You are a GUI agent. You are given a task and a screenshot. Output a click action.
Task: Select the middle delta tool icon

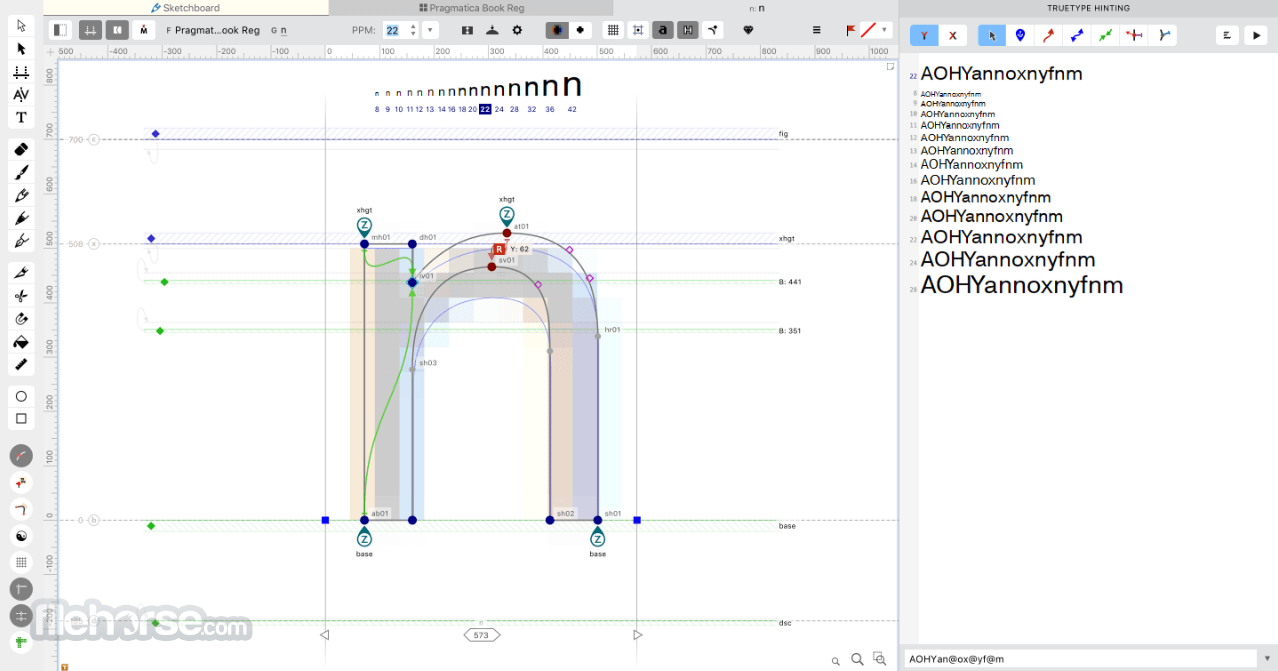1134,35
